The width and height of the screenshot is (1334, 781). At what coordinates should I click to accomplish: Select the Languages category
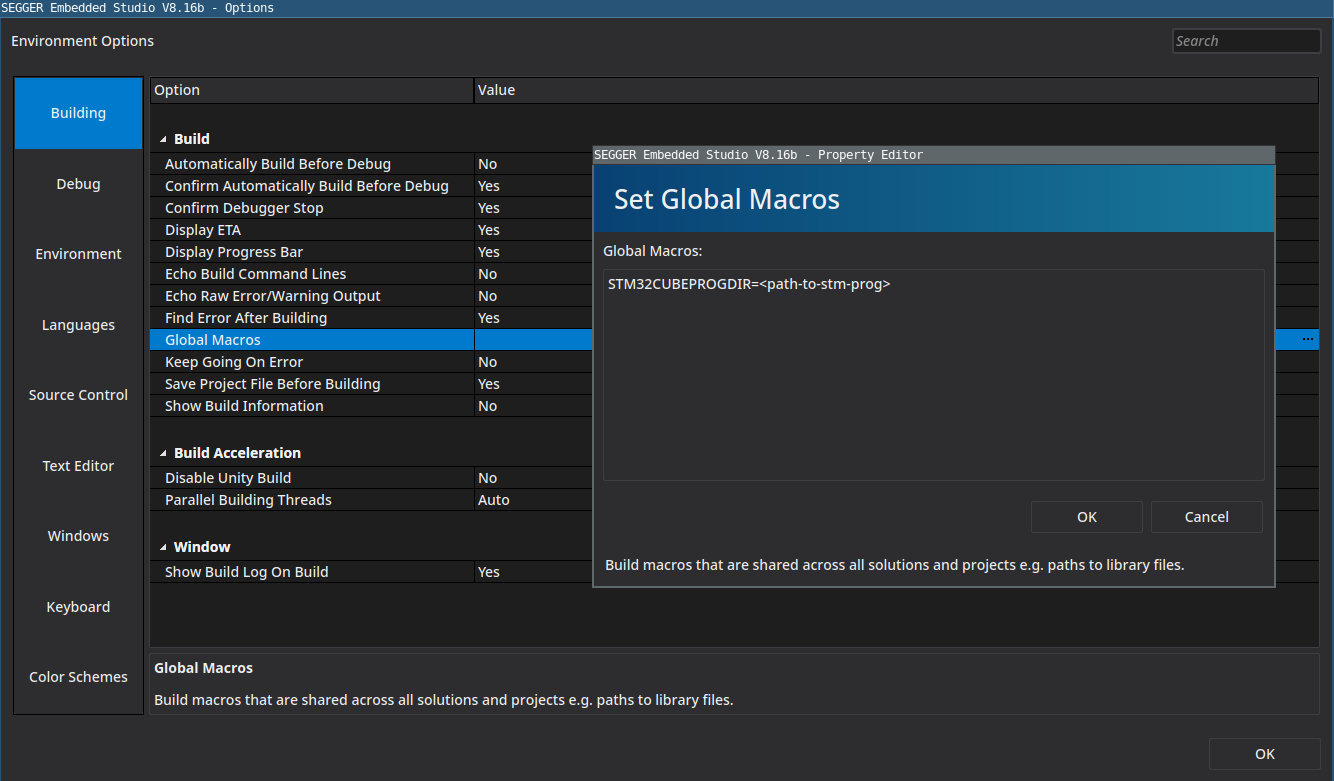(x=78, y=325)
